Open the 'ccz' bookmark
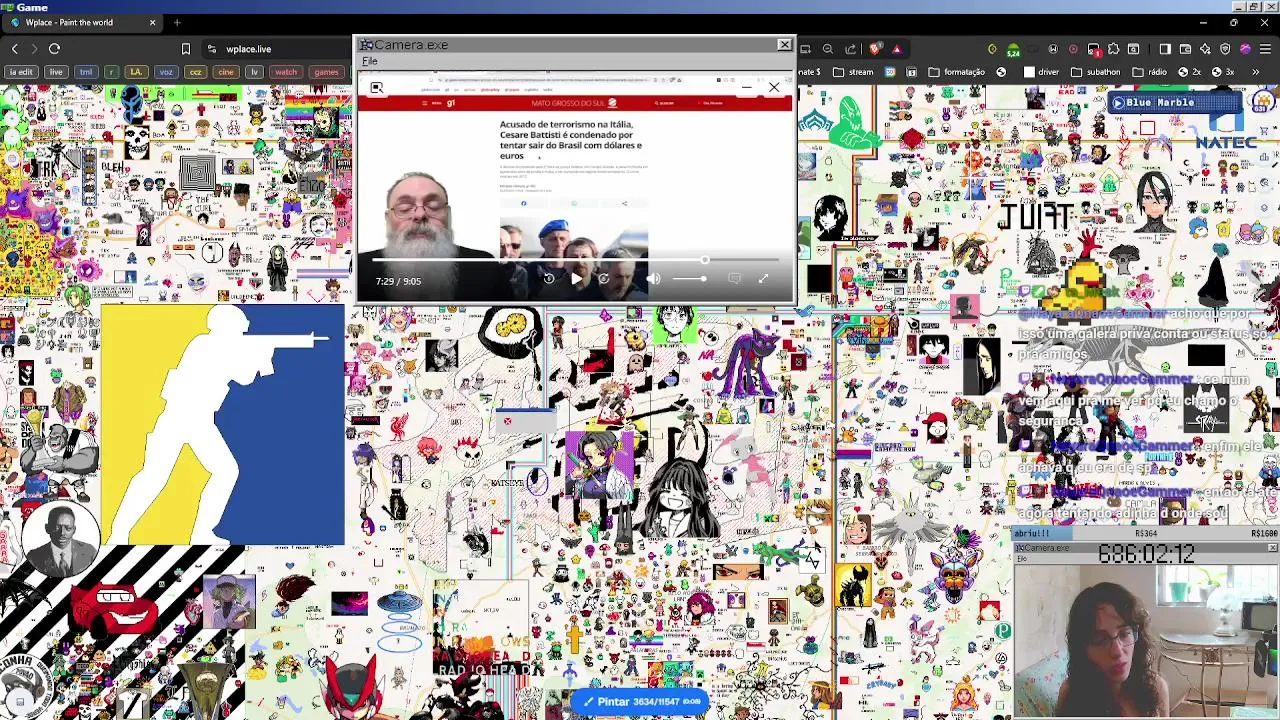This screenshot has width=1280, height=720. [x=196, y=72]
